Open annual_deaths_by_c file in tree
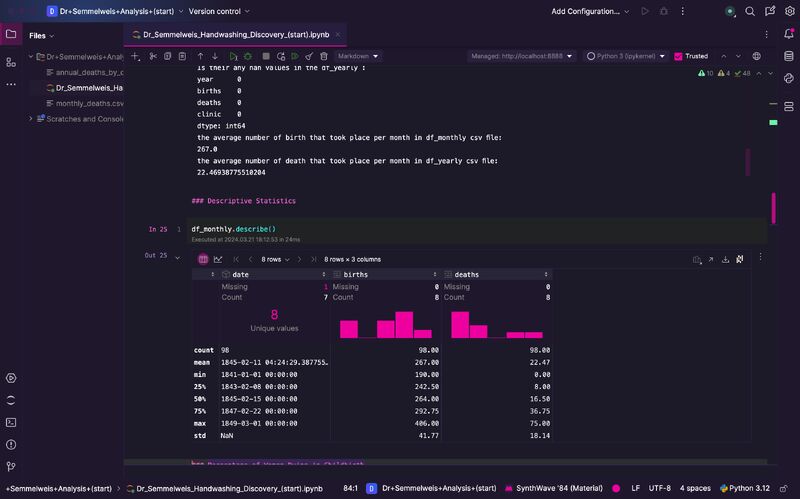 pyautogui.click(x=85, y=72)
